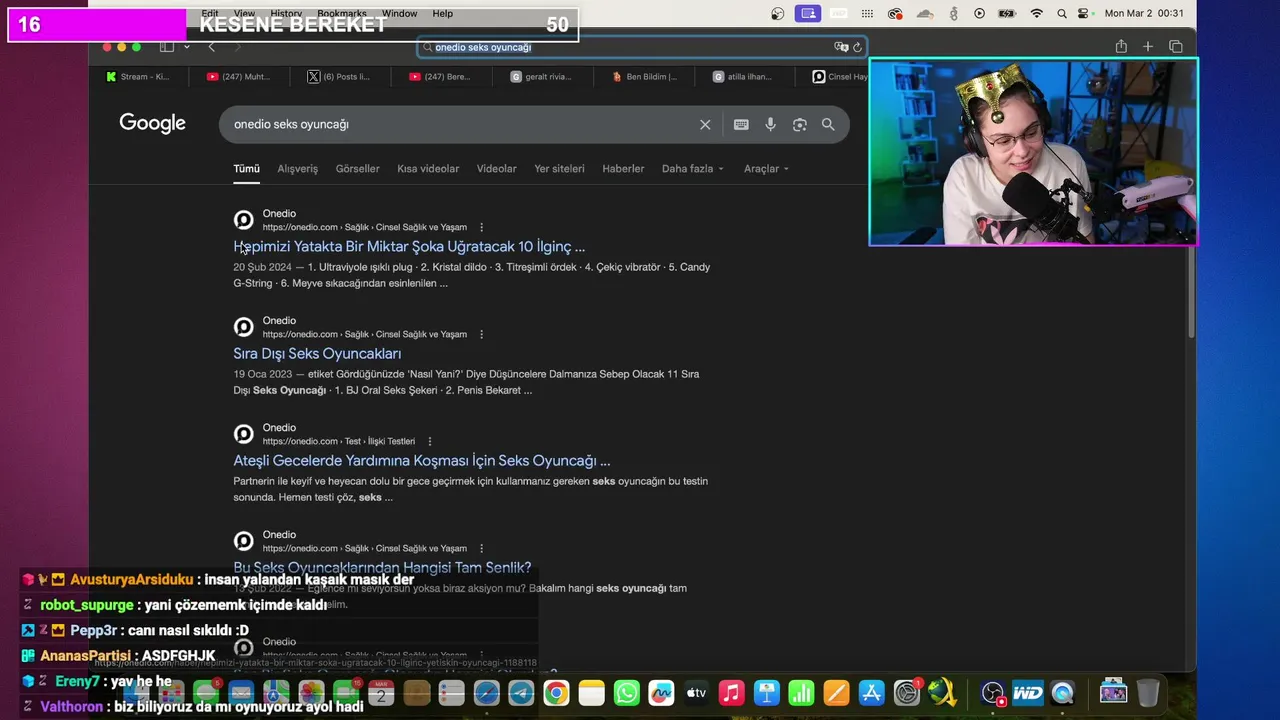This screenshot has width=1280, height=720.
Task: Switch to the Görseller tab
Action: (x=357, y=169)
